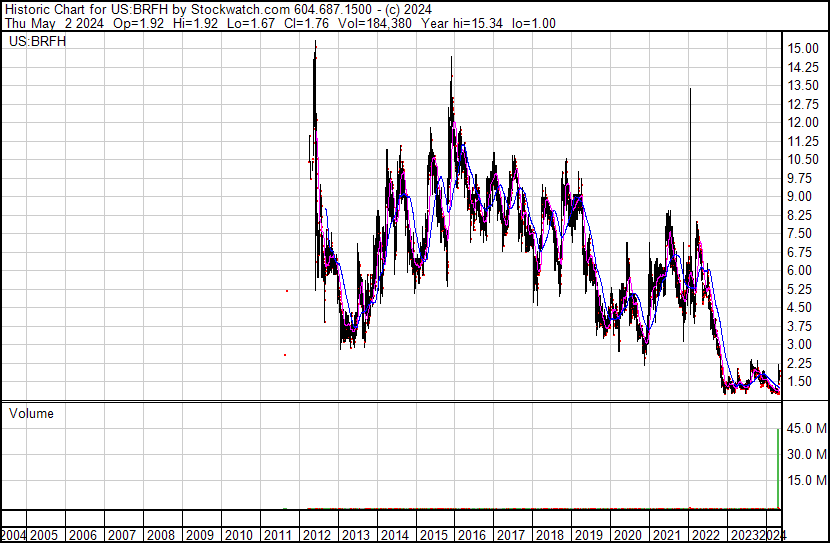Image resolution: width=830 pixels, height=543 pixels.
Task: Click the tall green volume spike bar
Action: tap(778, 469)
